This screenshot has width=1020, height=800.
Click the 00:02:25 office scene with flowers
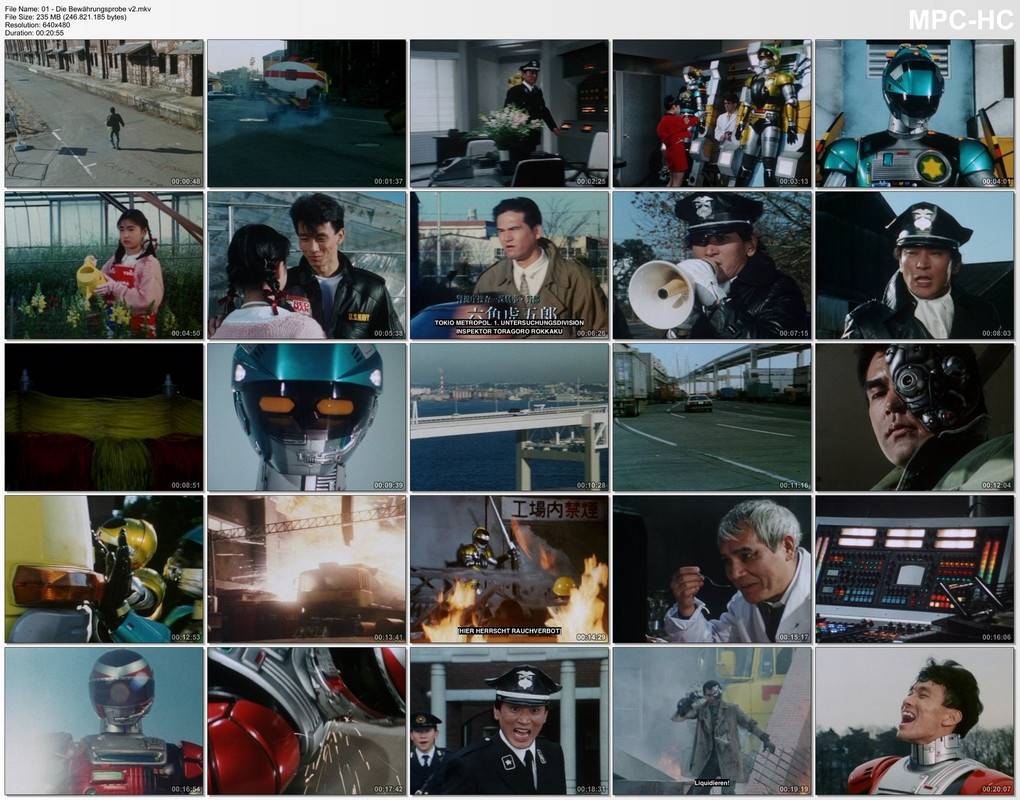point(509,114)
